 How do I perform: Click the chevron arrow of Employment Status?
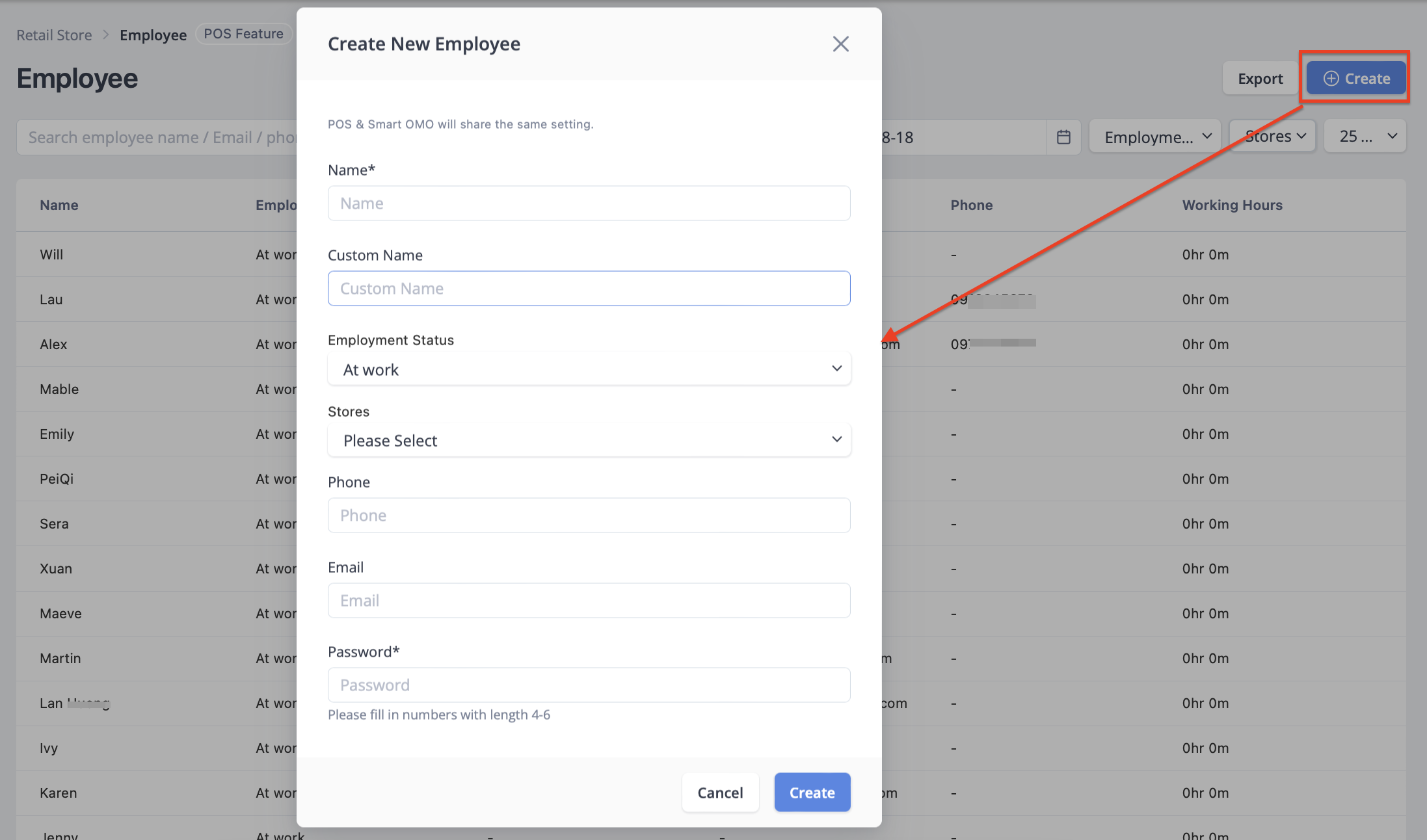tap(836, 369)
